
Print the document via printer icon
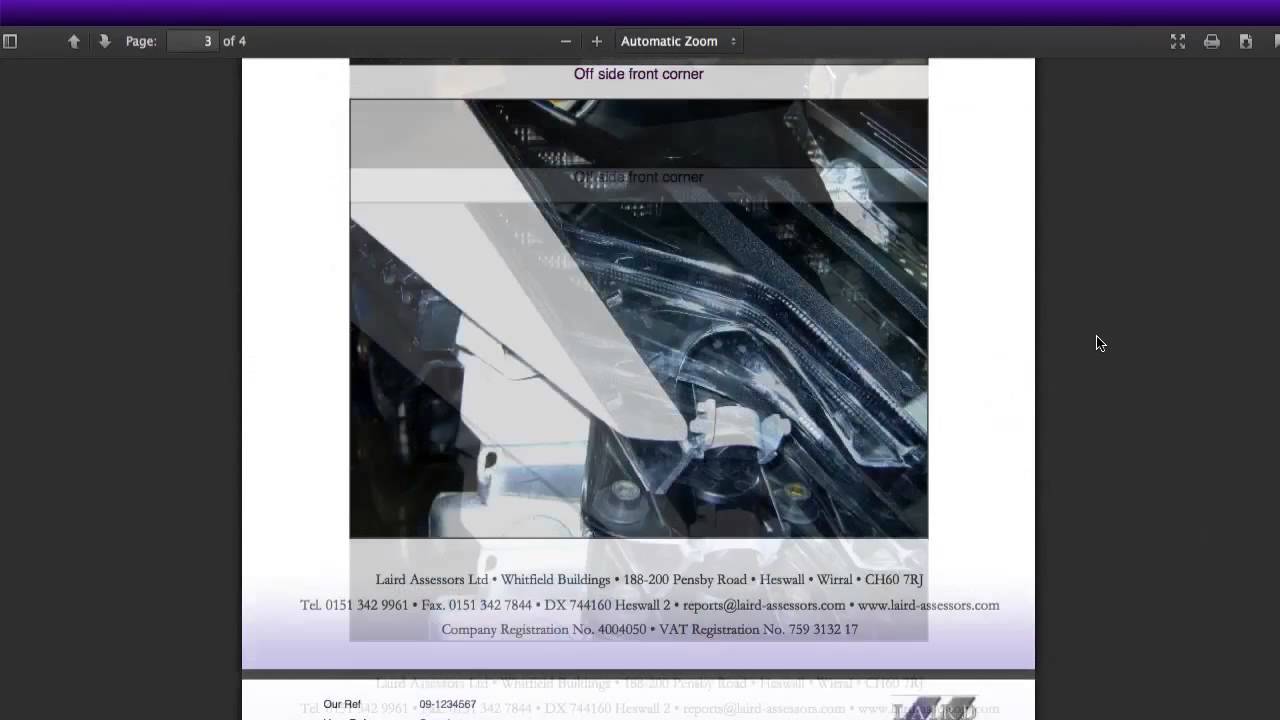pyautogui.click(x=1212, y=41)
